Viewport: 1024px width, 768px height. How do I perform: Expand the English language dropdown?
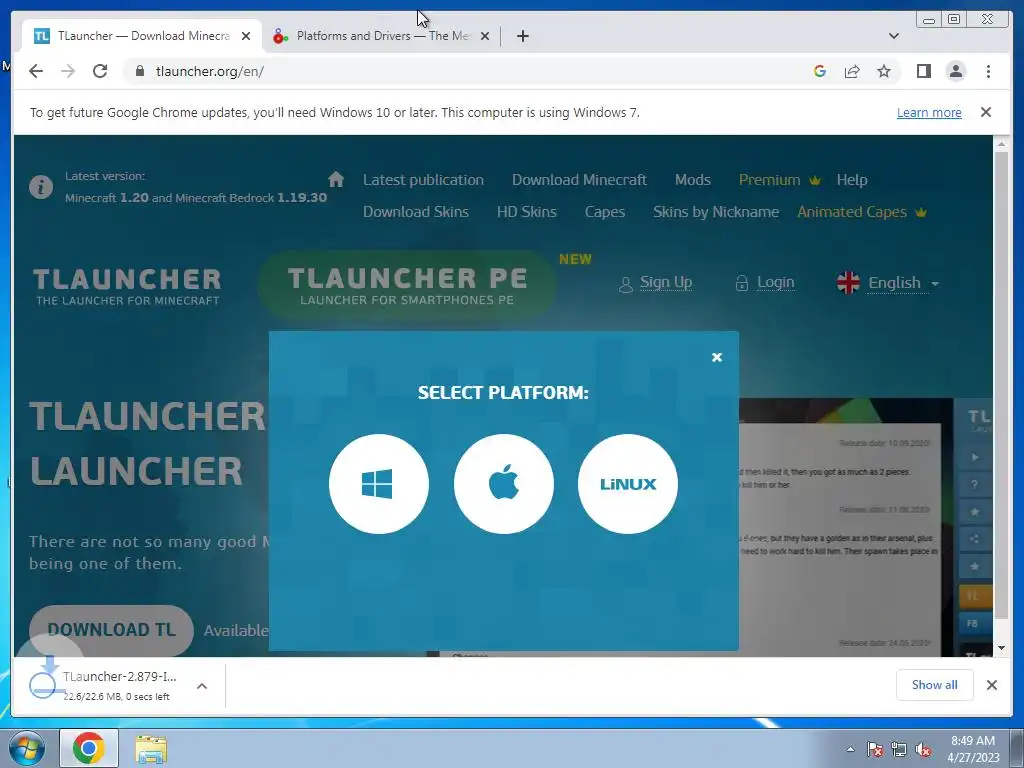tap(888, 283)
